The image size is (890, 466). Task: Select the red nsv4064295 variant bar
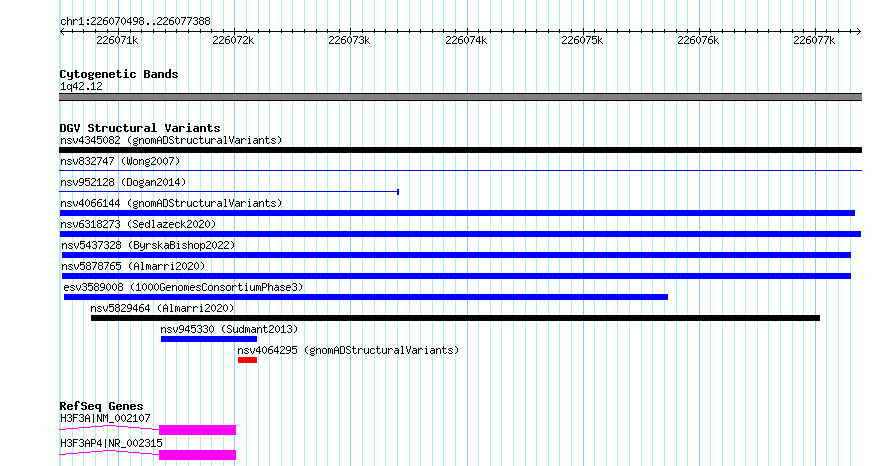point(247,360)
